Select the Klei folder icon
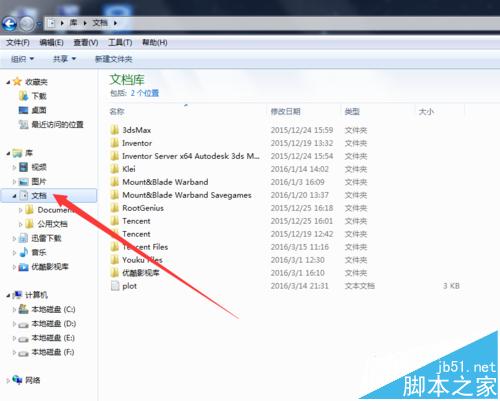This screenshot has width=500, height=401. 115,169
